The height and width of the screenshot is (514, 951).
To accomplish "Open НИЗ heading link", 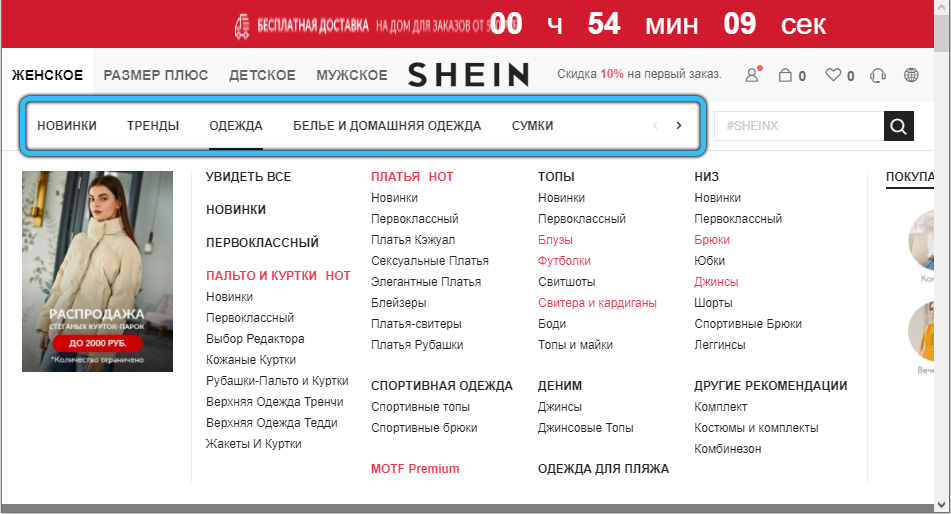I will coord(707,177).
